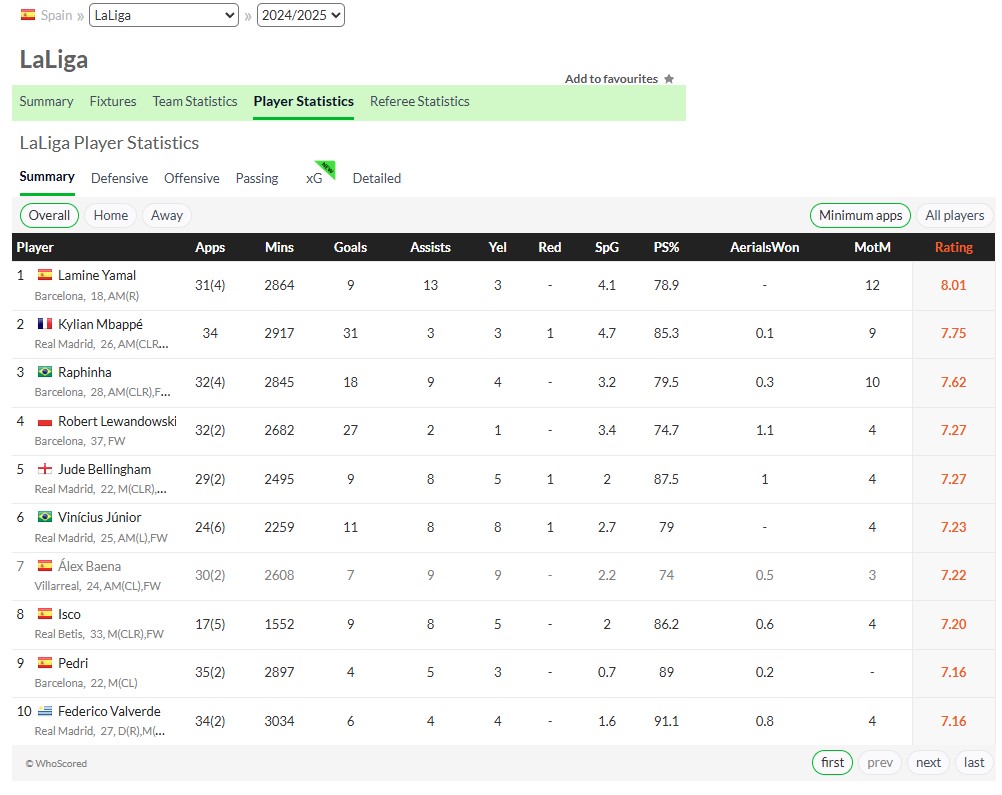Open Jude Bellingham's player page
1002x795 pixels.
[x=104, y=470]
